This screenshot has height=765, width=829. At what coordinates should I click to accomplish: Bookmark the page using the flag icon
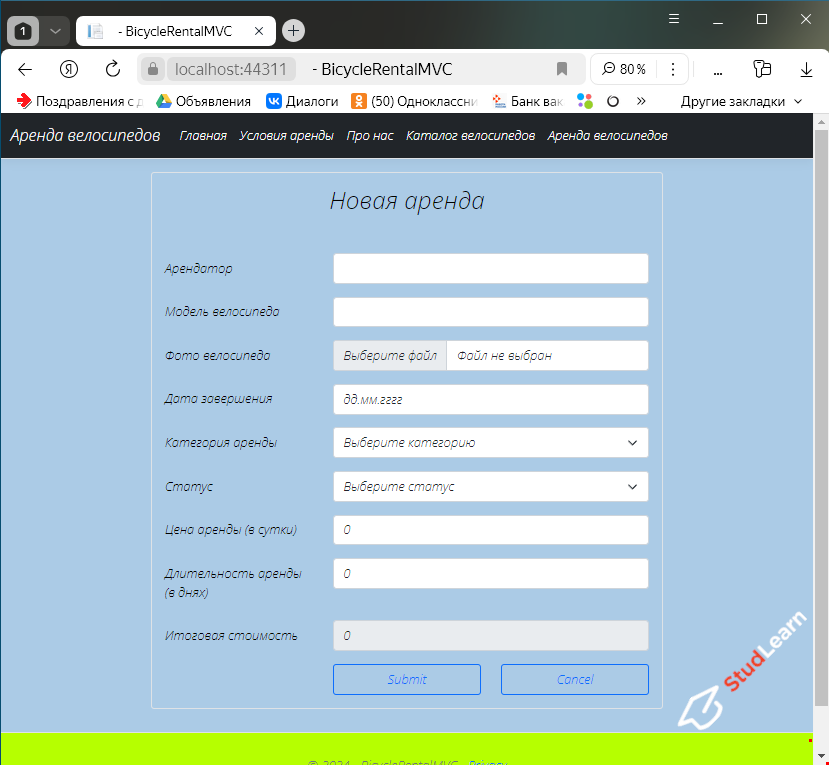(x=561, y=69)
